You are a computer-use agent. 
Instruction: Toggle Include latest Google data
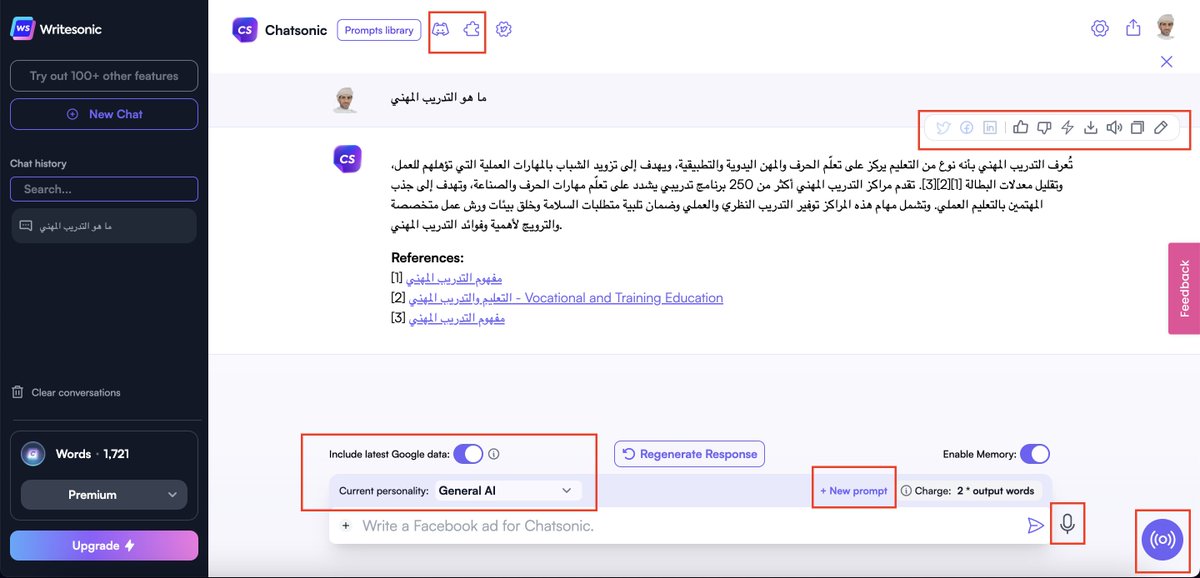[468, 454]
